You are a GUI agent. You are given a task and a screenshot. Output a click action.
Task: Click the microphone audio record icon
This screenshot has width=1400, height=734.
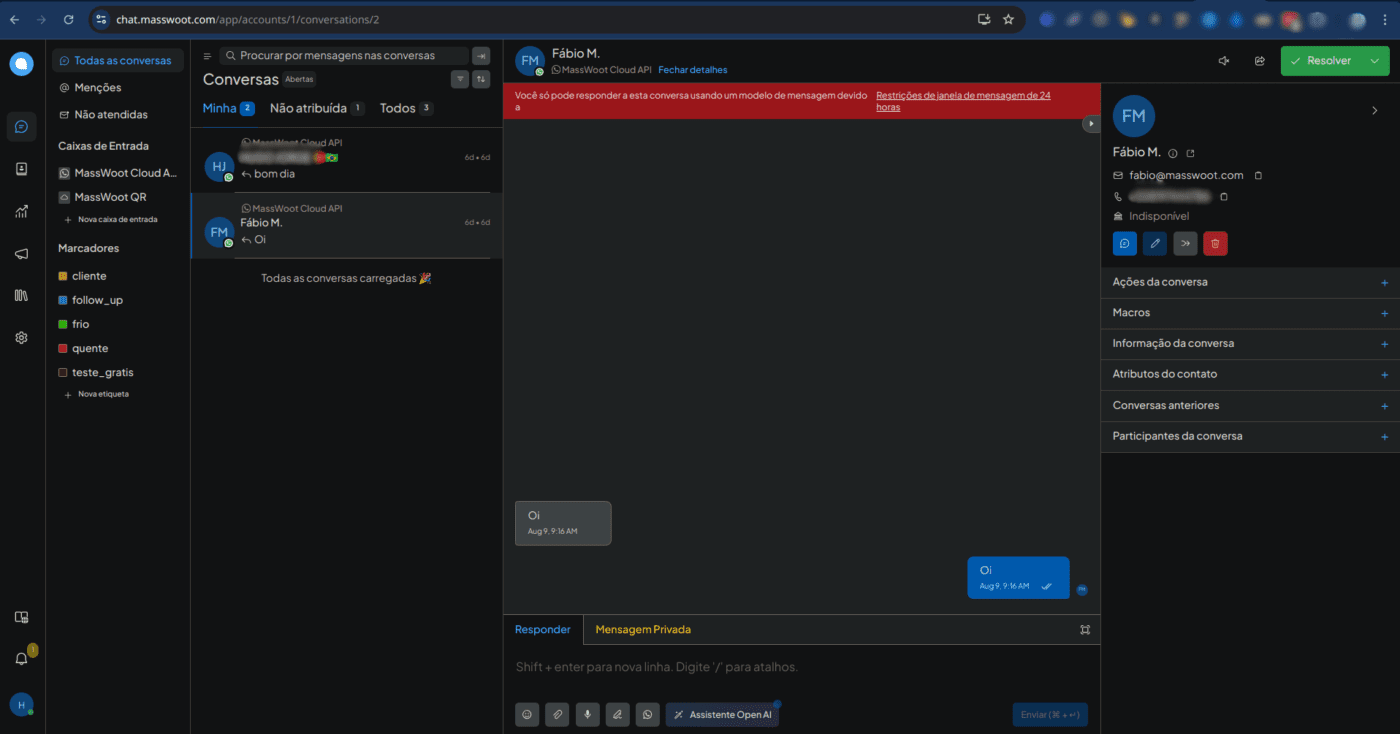pos(587,714)
